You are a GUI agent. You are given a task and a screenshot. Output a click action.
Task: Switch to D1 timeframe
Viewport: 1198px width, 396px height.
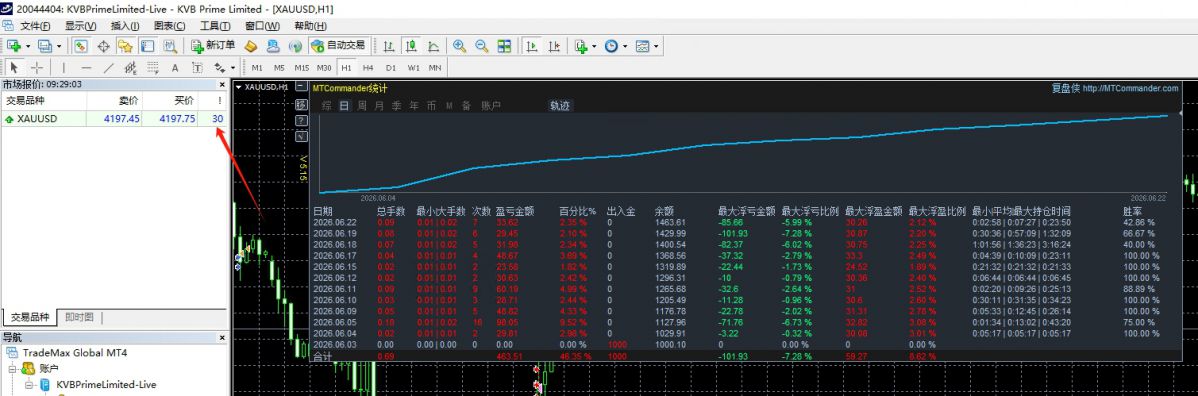tap(390, 68)
